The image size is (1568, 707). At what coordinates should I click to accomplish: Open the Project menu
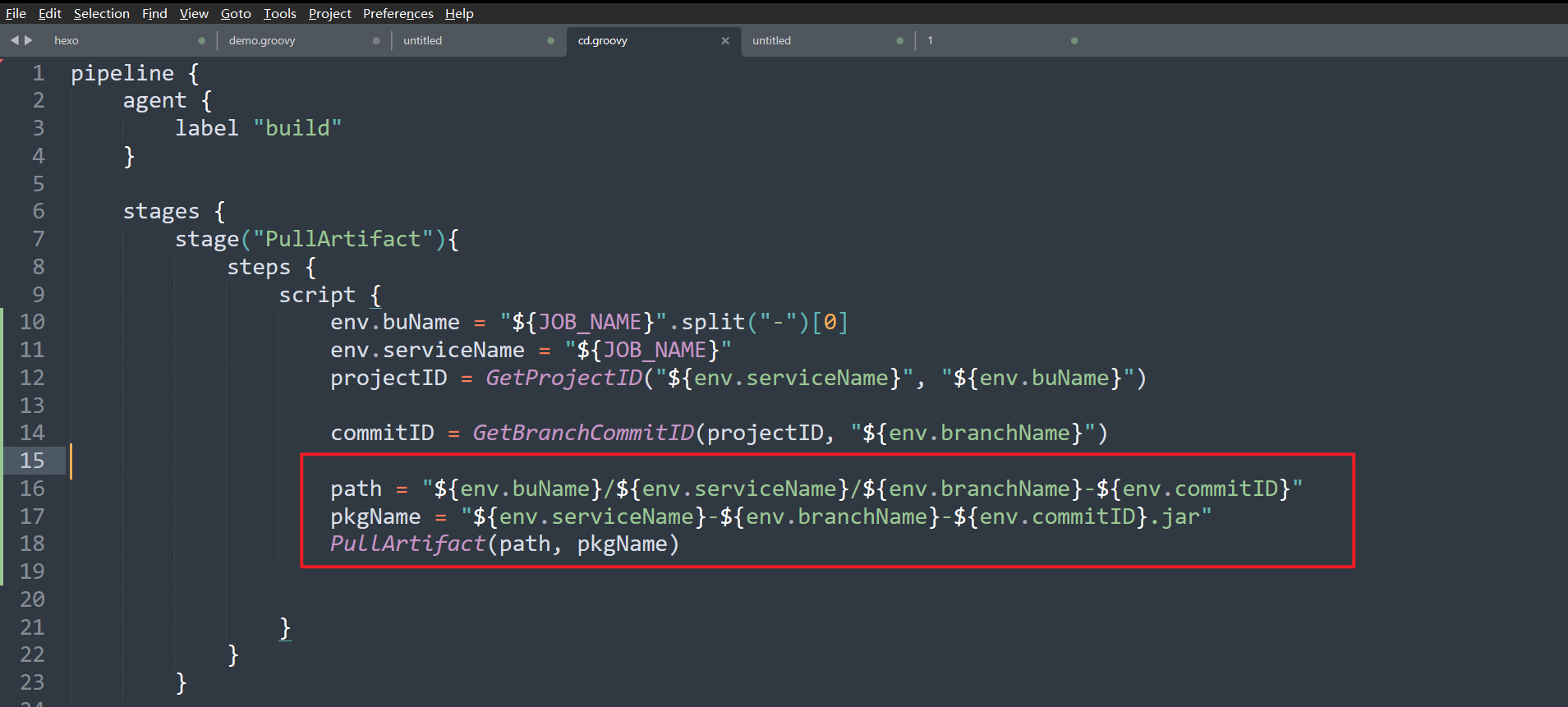point(329,13)
